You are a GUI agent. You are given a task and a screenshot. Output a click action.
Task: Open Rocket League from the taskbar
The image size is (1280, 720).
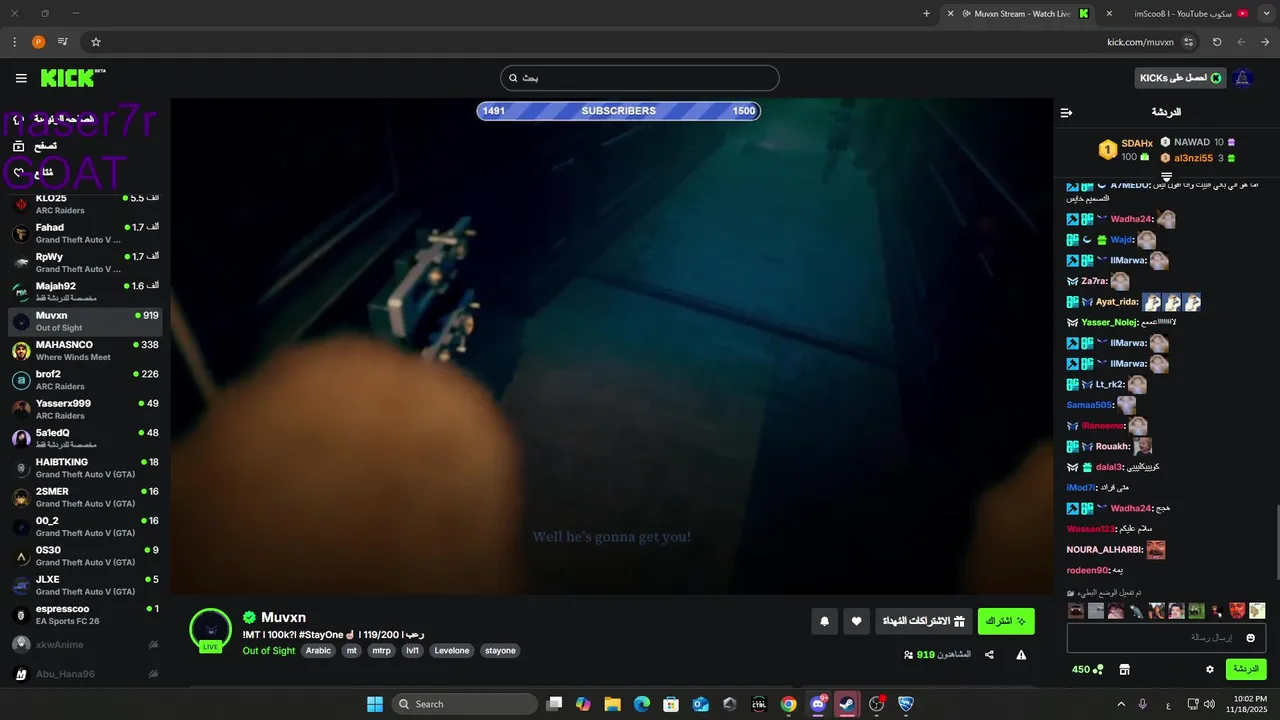point(906,704)
